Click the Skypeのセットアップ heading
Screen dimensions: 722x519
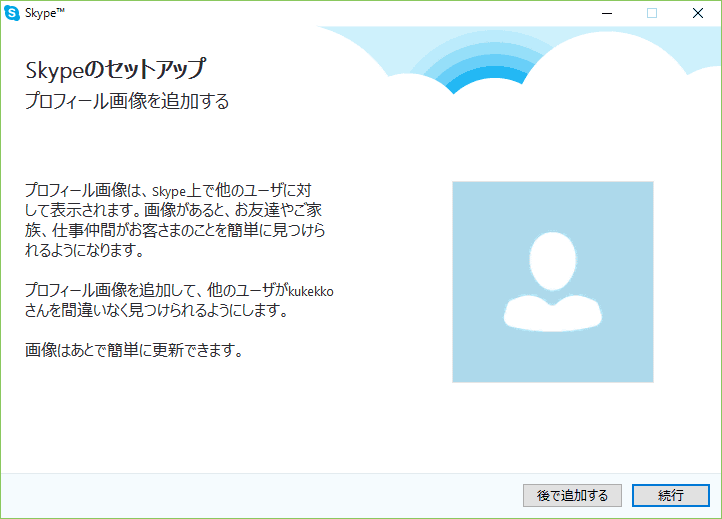[x=116, y=70]
